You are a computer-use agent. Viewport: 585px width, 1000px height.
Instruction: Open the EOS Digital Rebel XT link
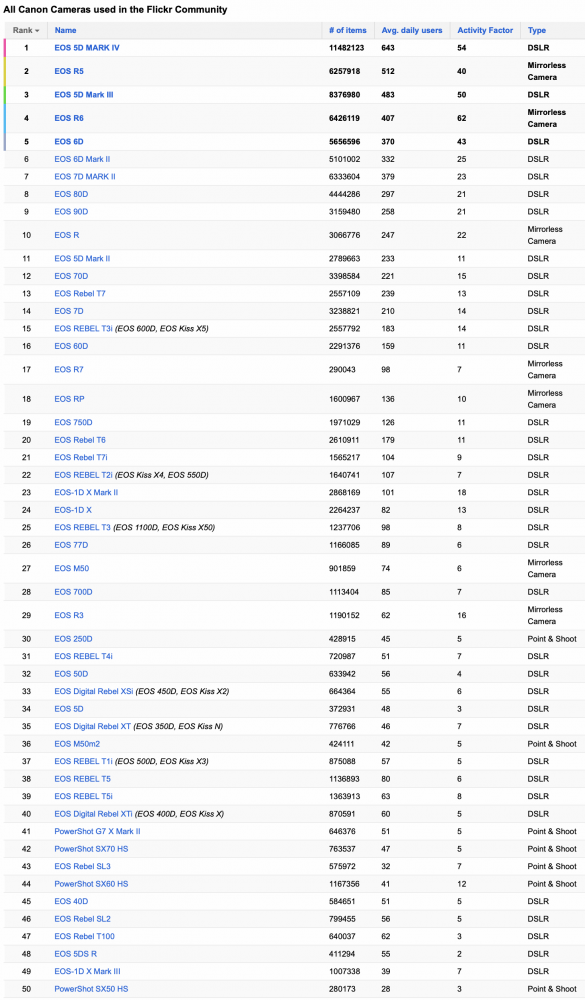(93, 727)
